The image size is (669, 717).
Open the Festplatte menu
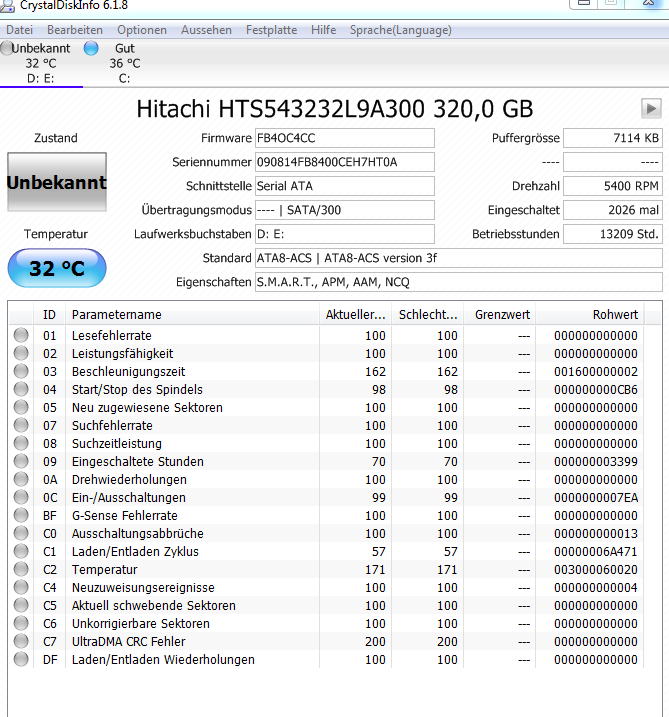click(x=271, y=30)
